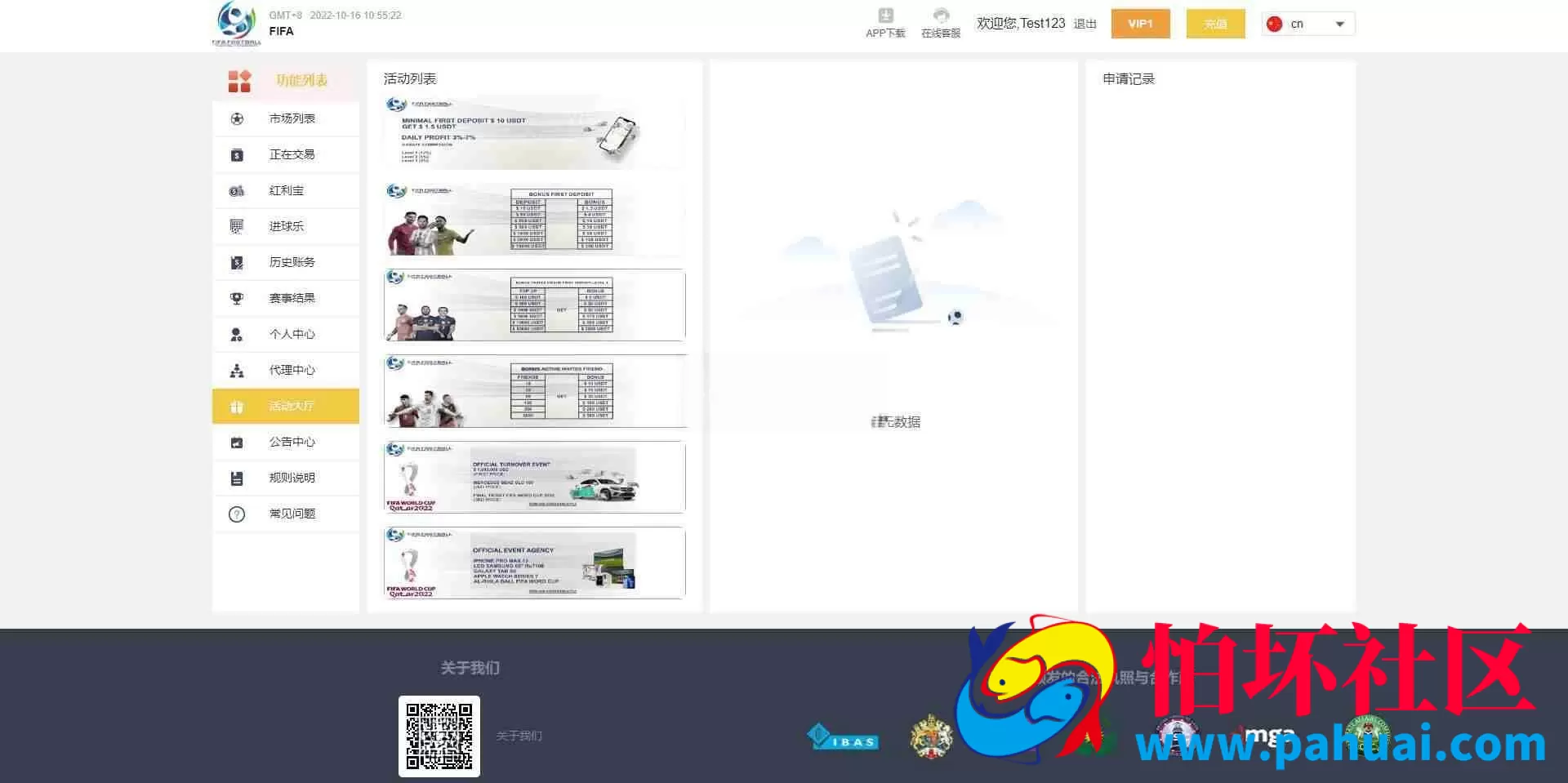Screen dimensions: 1568x783
Task: Open the Minimal First Deposit promotion banner
Action: (535, 132)
